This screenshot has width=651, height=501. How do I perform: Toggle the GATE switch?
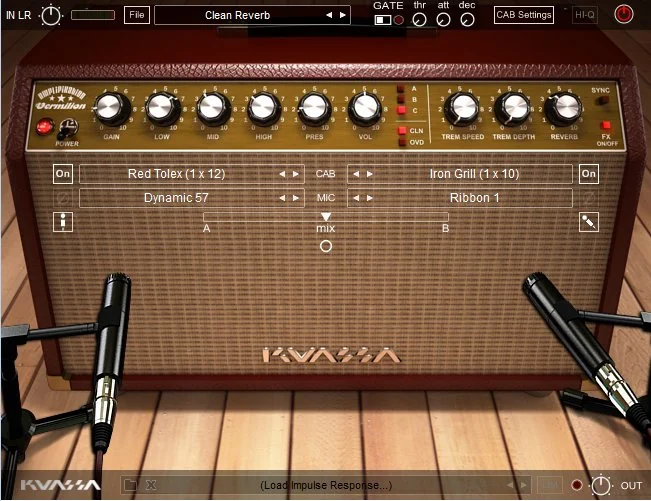382,20
